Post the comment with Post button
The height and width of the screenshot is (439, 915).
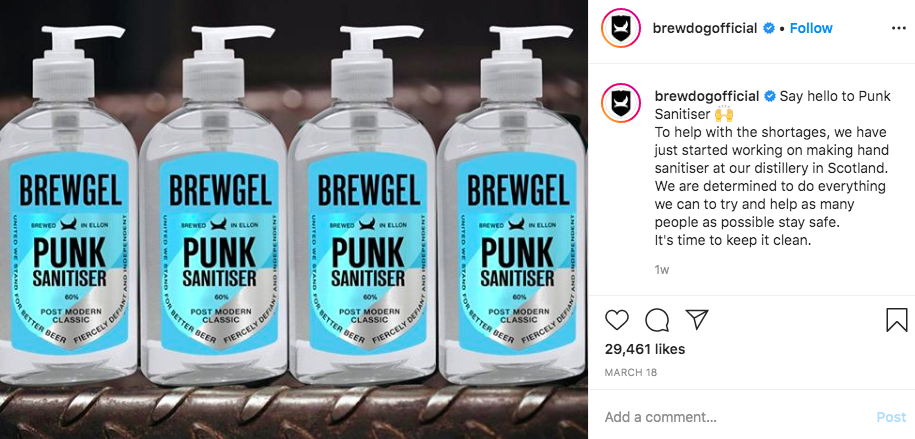tap(891, 417)
